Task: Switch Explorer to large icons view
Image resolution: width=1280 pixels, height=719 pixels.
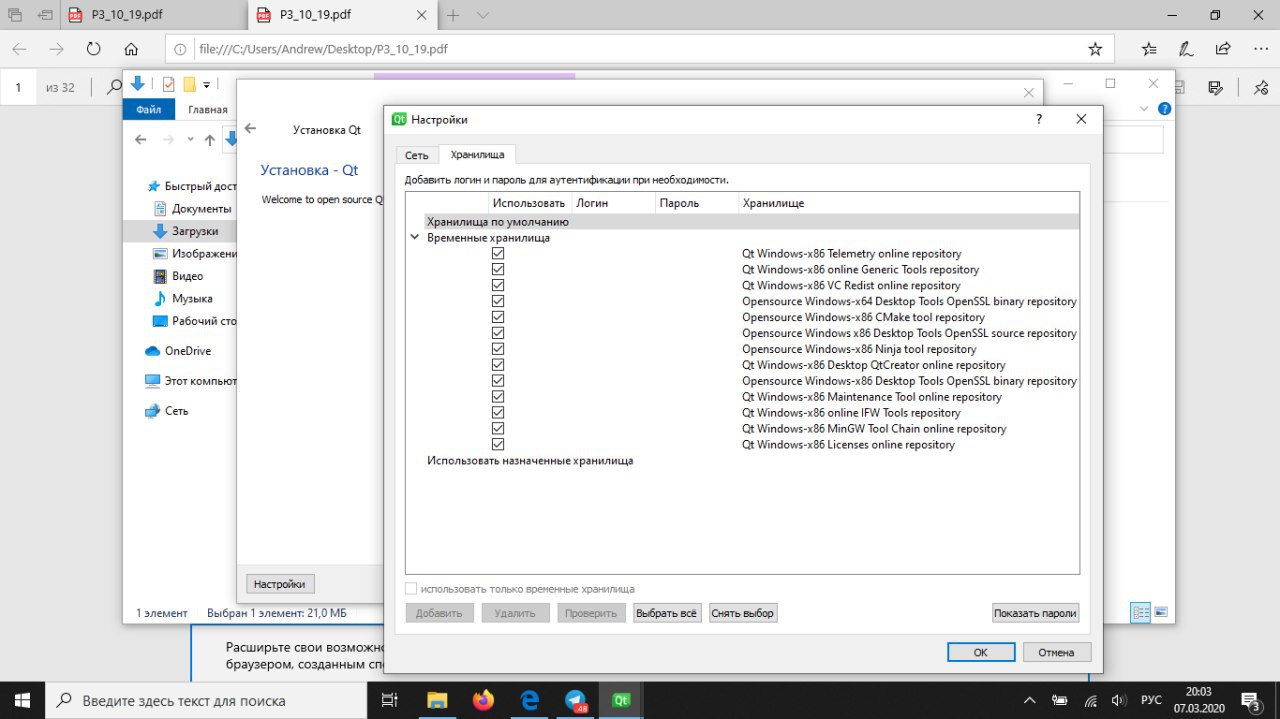Action: point(1161,612)
